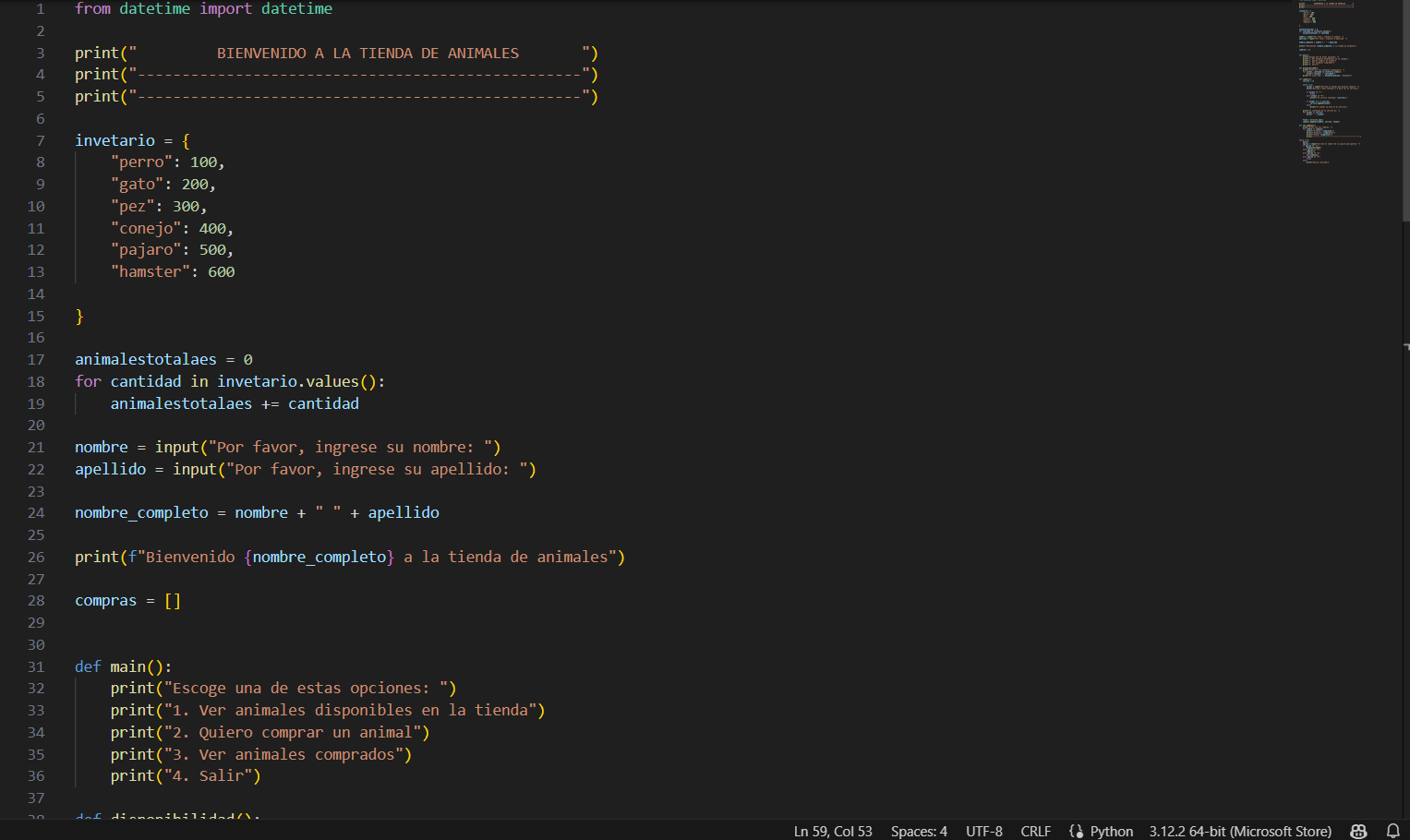Screen dimensions: 1410x840
Task: Click 'for cantidad in invetario.values():' line
Action: (230, 381)
